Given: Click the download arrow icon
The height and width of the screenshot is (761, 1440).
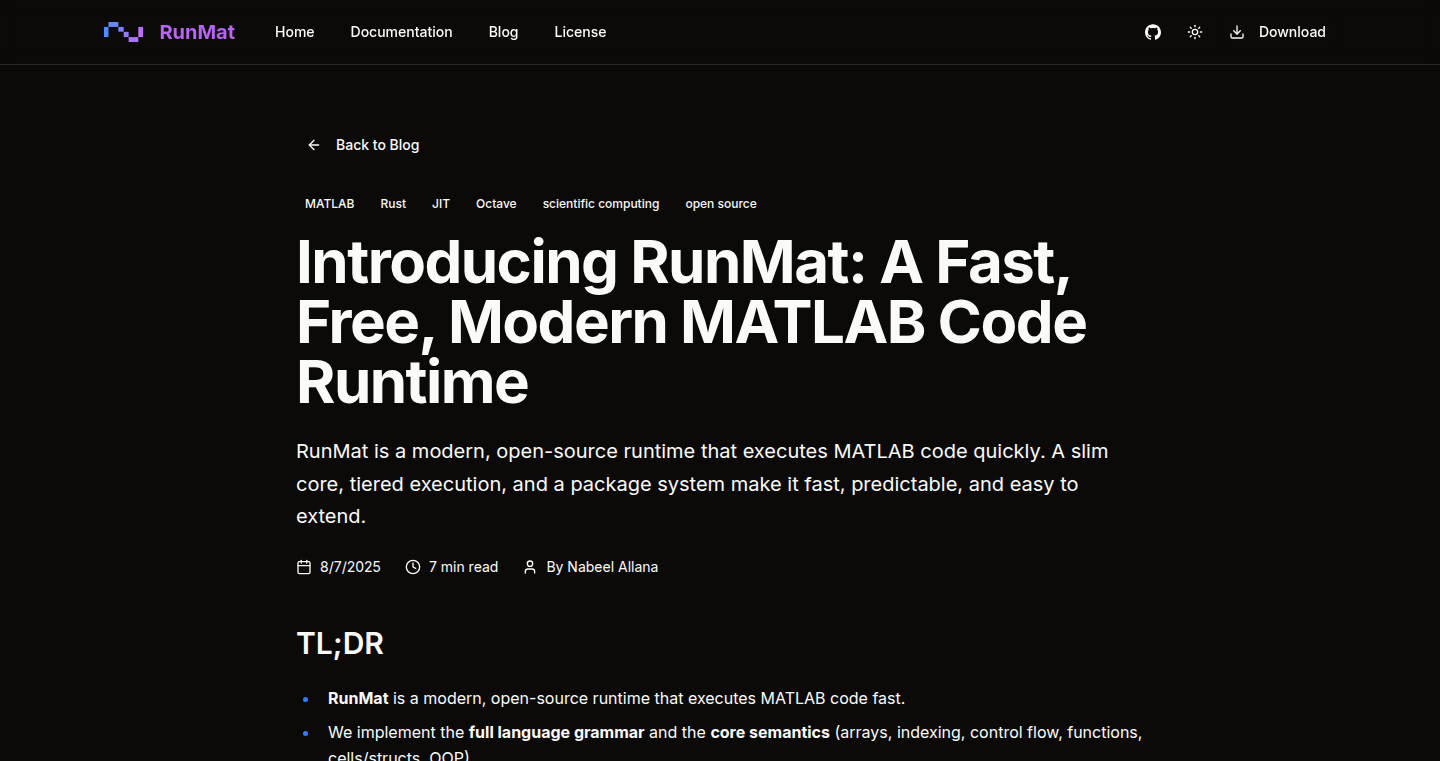Looking at the screenshot, I should tap(1237, 32).
